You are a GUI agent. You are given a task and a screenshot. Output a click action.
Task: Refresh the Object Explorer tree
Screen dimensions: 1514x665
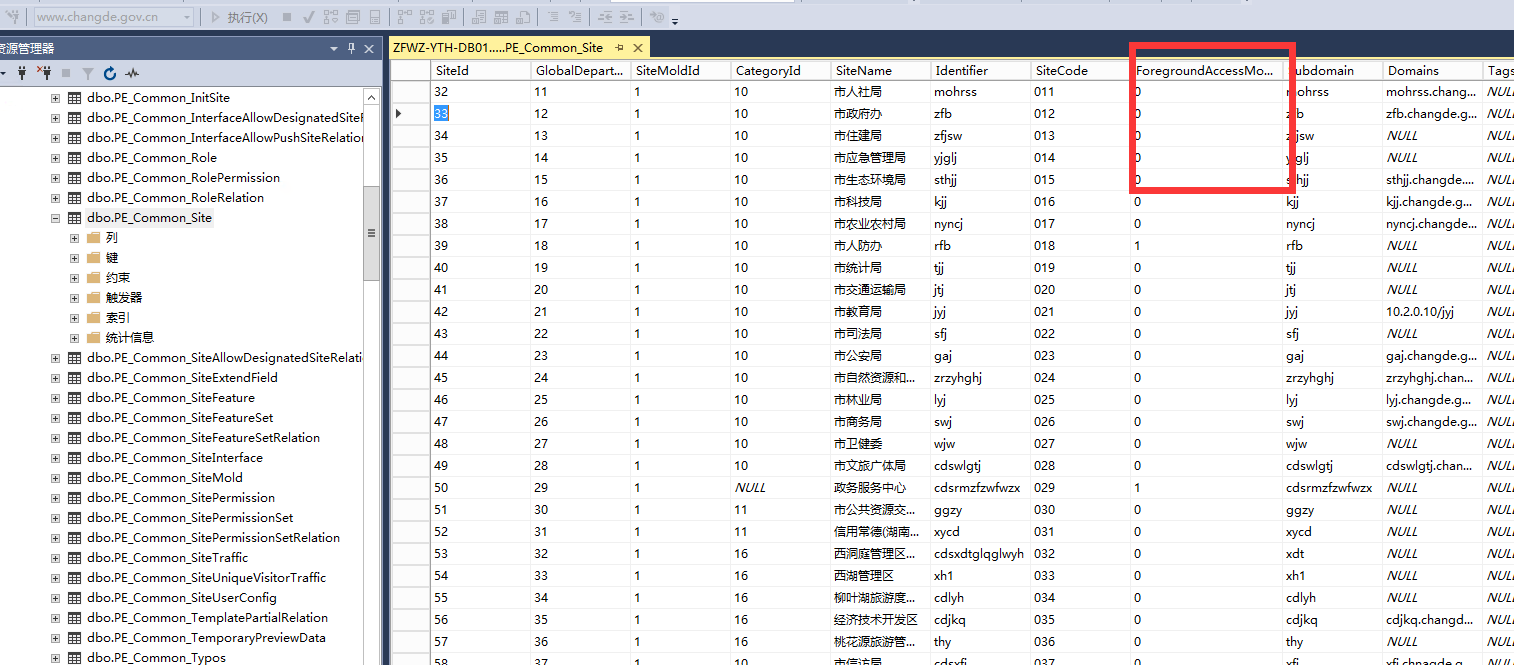(110, 73)
